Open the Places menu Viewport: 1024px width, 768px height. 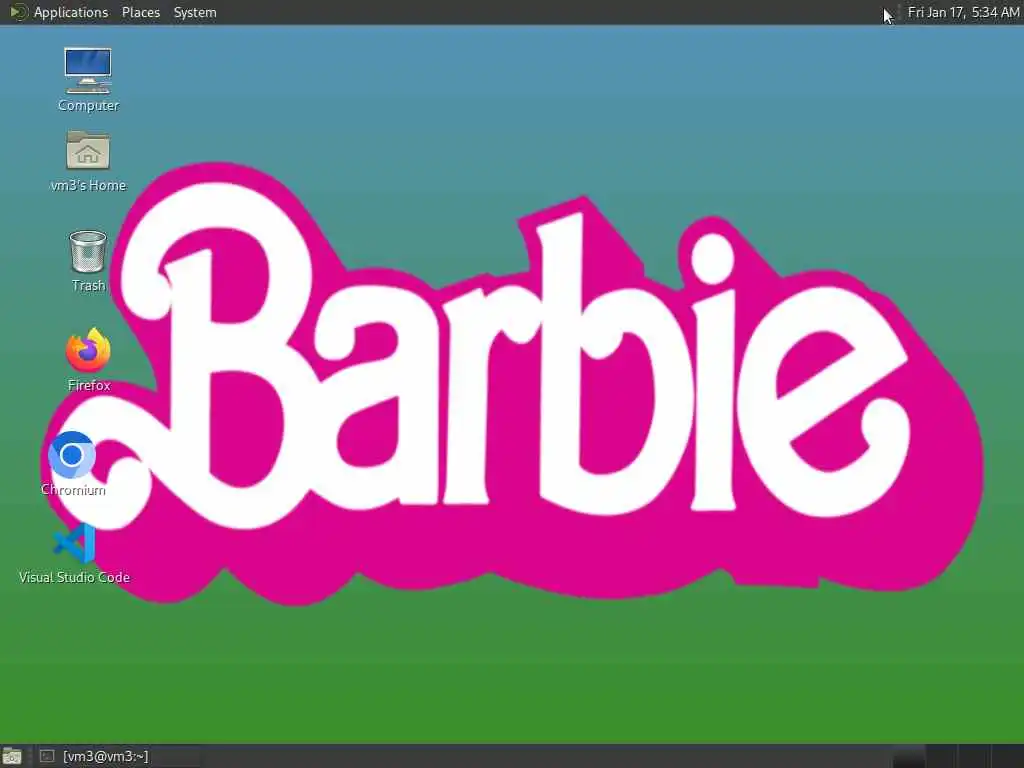(140, 12)
